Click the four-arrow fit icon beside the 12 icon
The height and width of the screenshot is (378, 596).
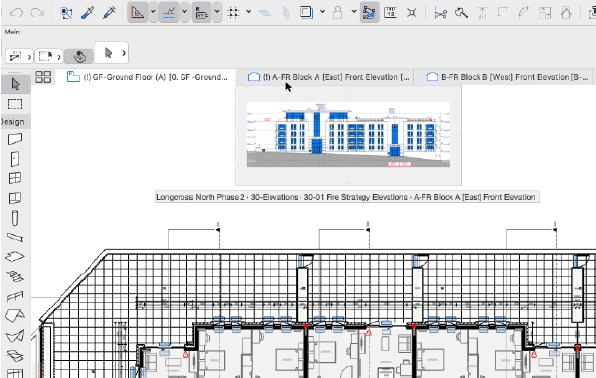tap(411, 13)
